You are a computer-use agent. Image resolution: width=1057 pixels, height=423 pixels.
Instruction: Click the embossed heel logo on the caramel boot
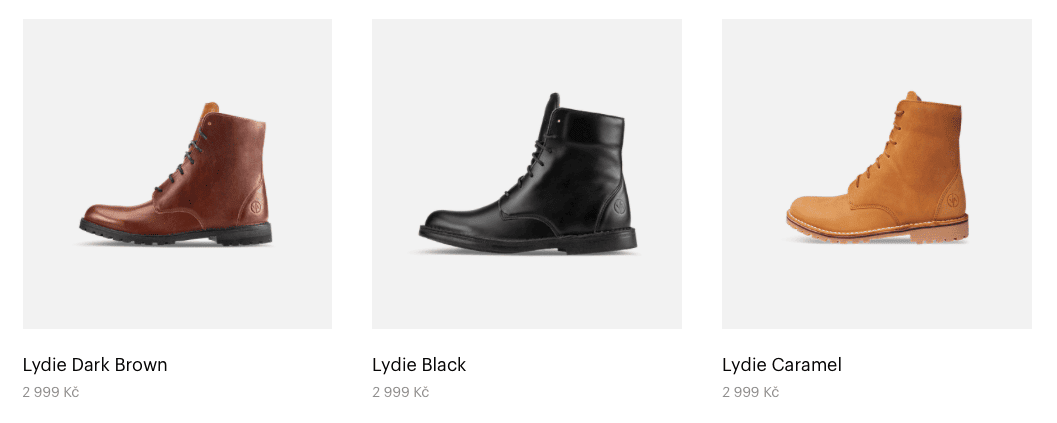point(953,200)
